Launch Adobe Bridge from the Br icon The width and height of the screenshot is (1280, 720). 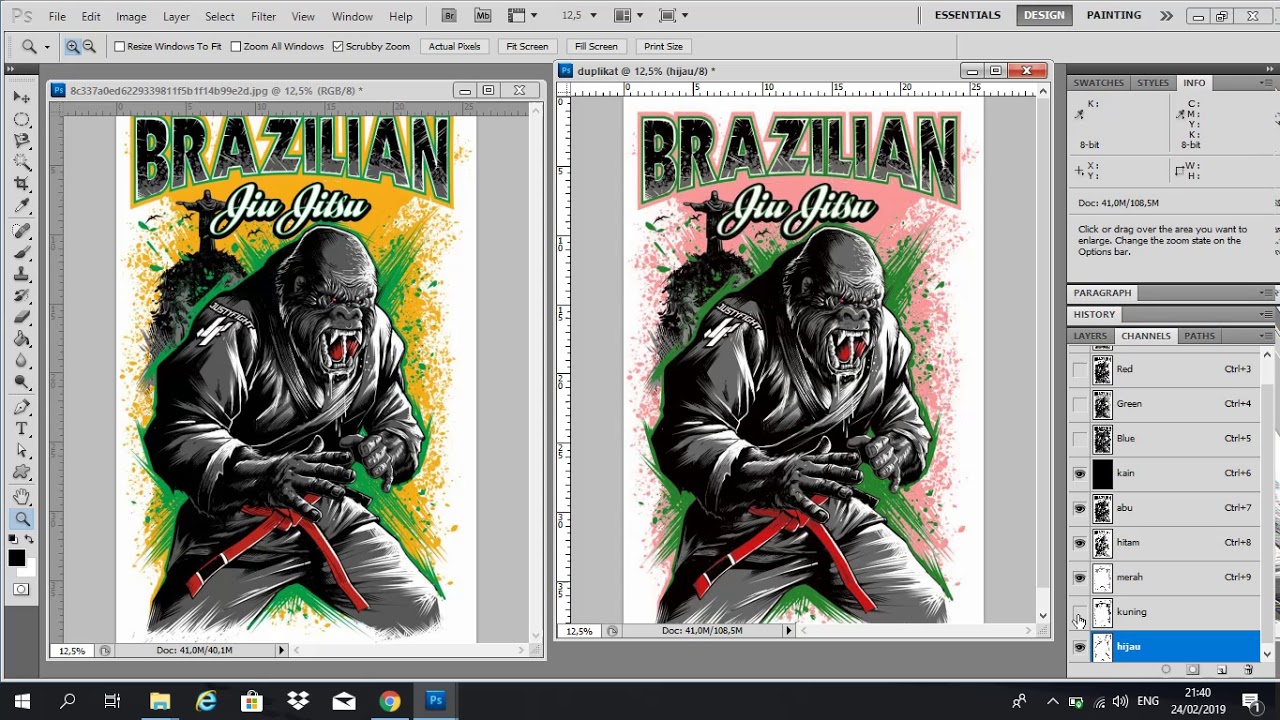click(449, 16)
